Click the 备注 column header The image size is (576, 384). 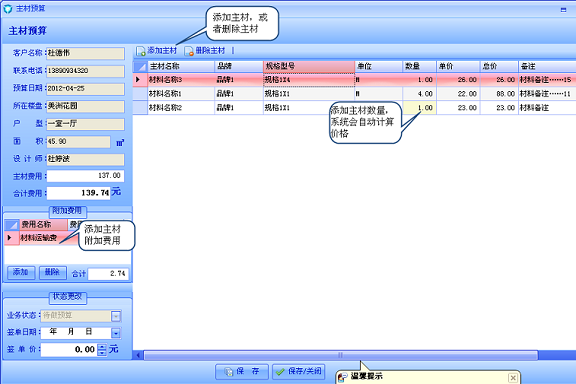coord(547,67)
